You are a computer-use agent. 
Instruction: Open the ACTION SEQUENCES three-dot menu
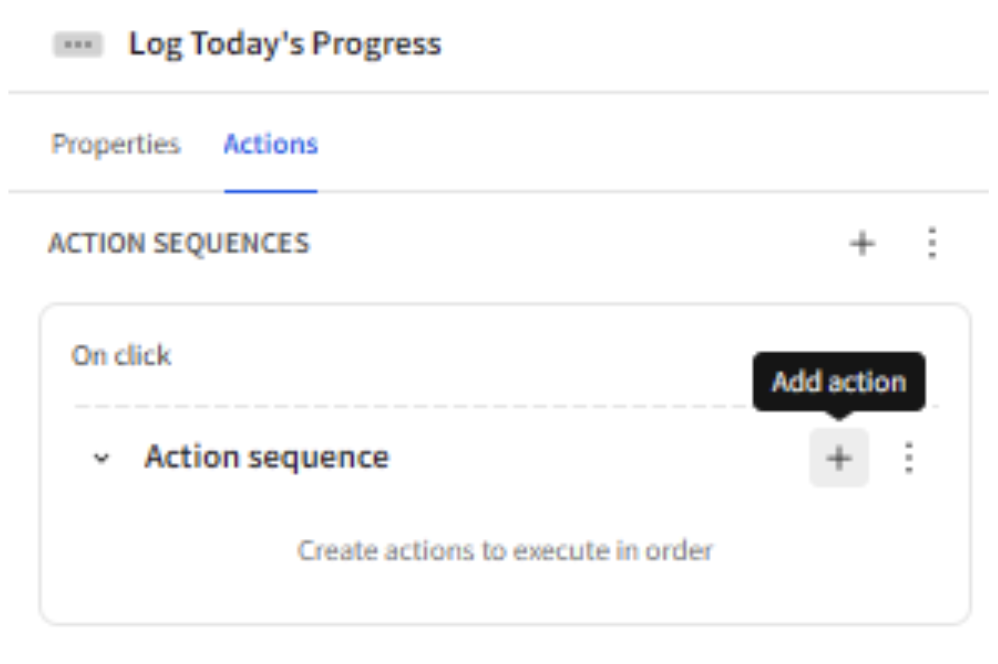click(x=932, y=243)
